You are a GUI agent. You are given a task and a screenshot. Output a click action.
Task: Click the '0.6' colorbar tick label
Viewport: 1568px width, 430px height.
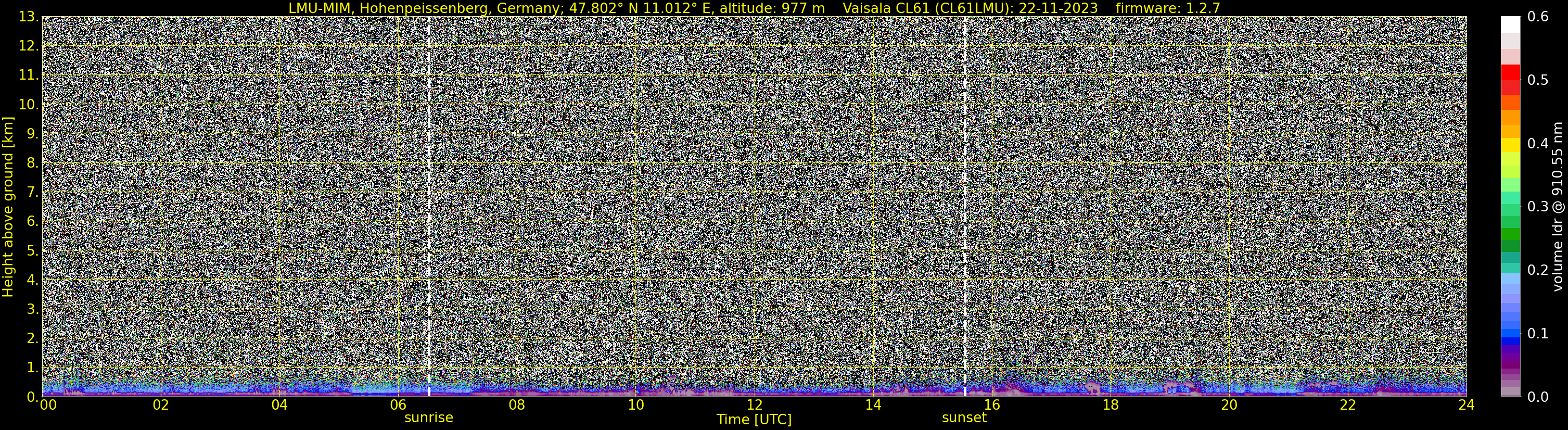1538,17
